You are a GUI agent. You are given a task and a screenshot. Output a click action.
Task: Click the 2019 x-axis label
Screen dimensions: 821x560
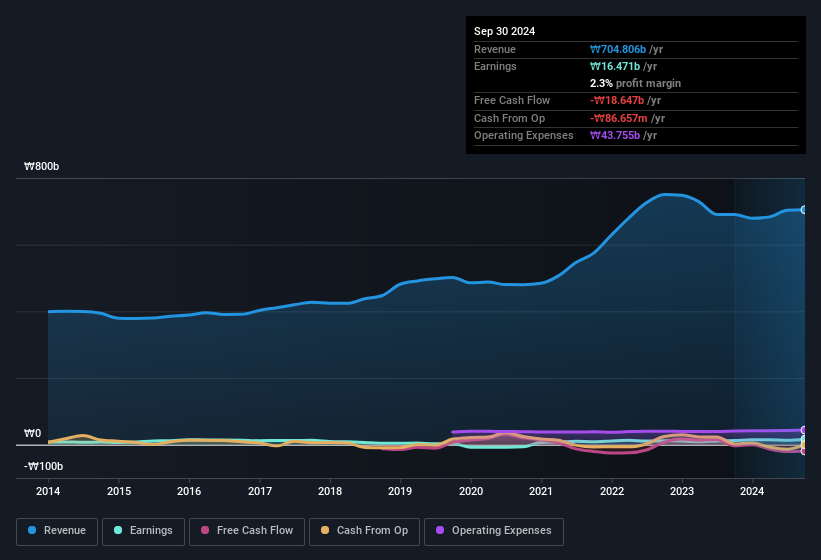pyautogui.click(x=400, y=491)
